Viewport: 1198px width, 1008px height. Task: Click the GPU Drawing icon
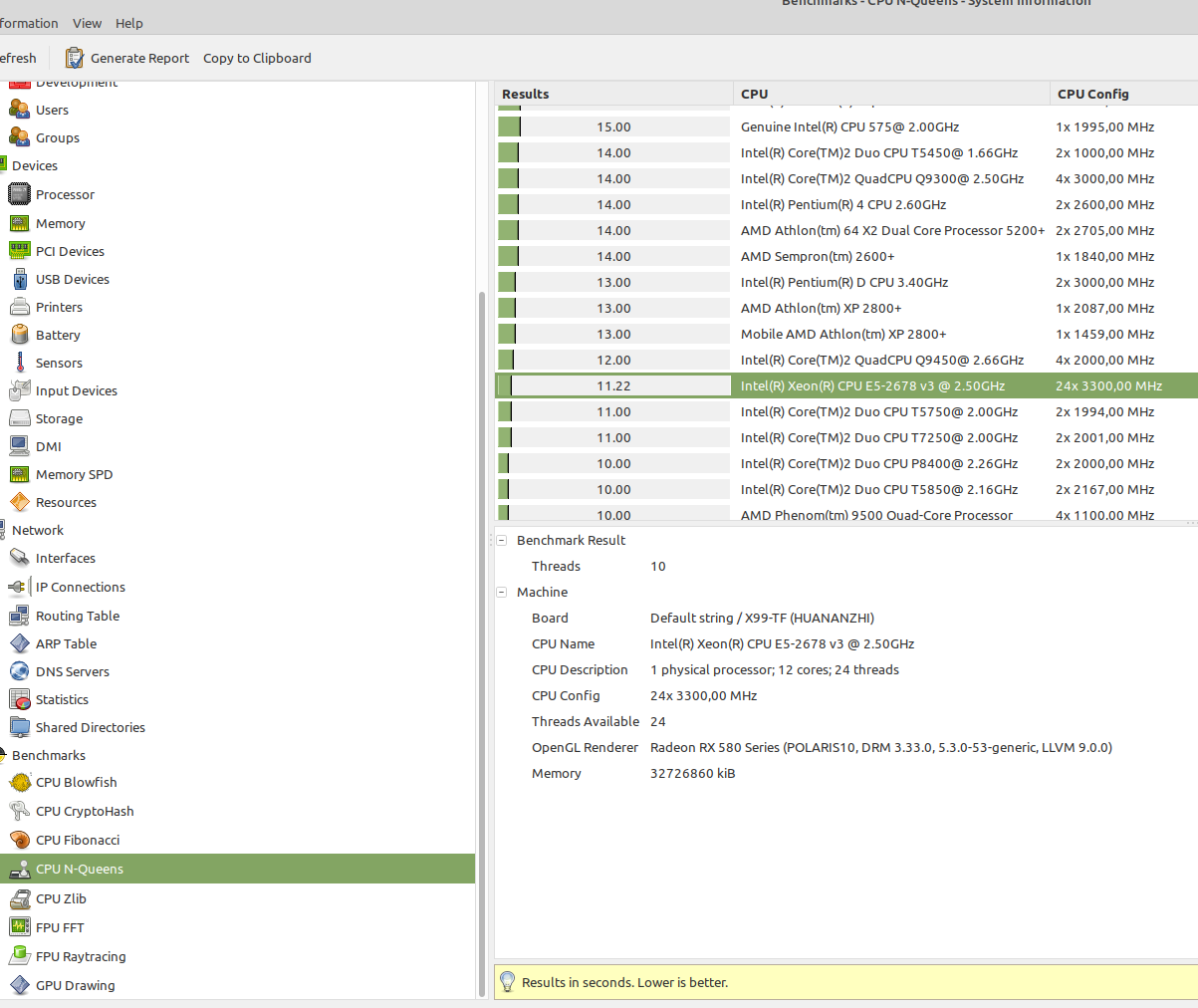[x=19, y=985]
